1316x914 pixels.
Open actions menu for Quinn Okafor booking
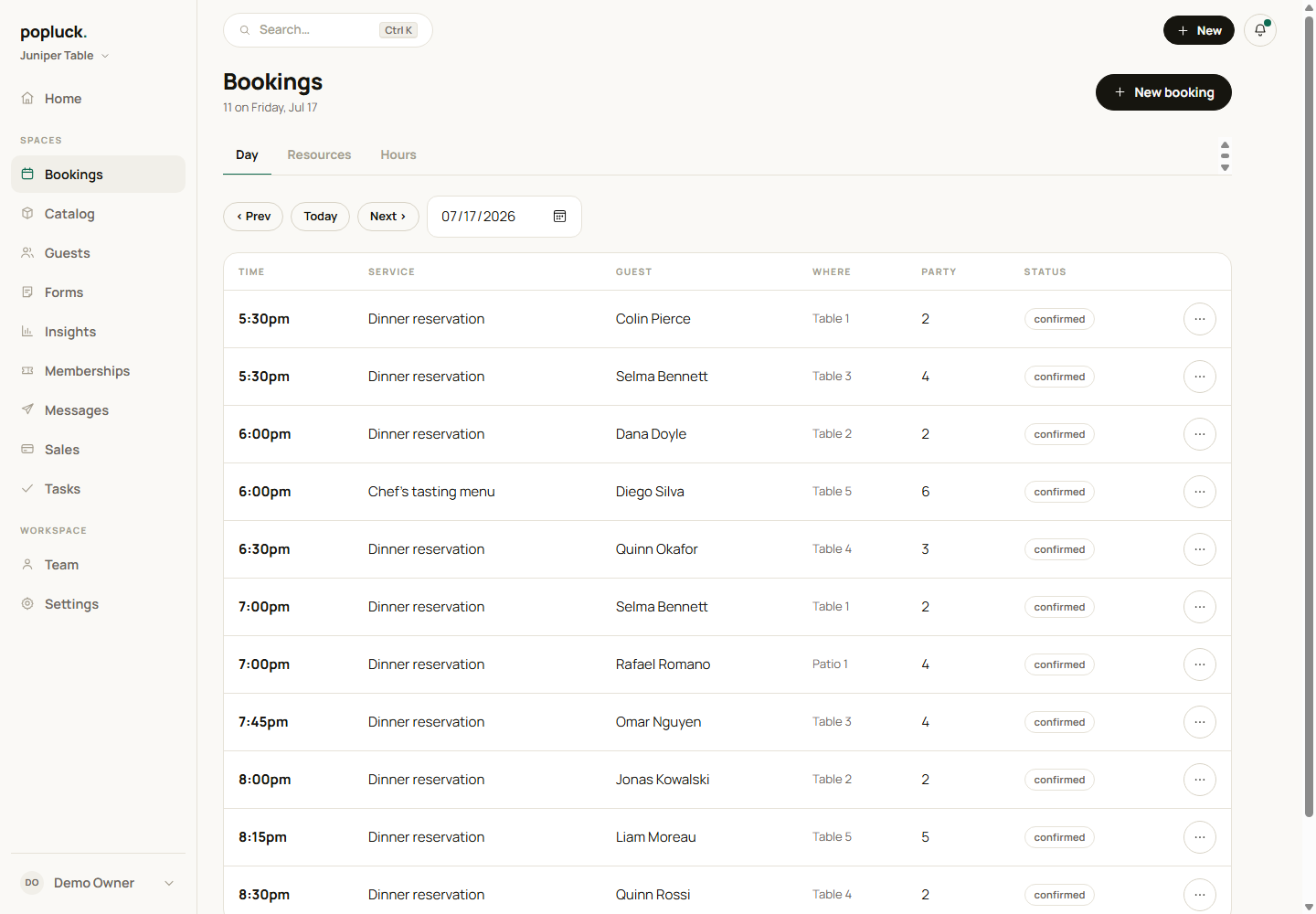(x=1200, y=549)
